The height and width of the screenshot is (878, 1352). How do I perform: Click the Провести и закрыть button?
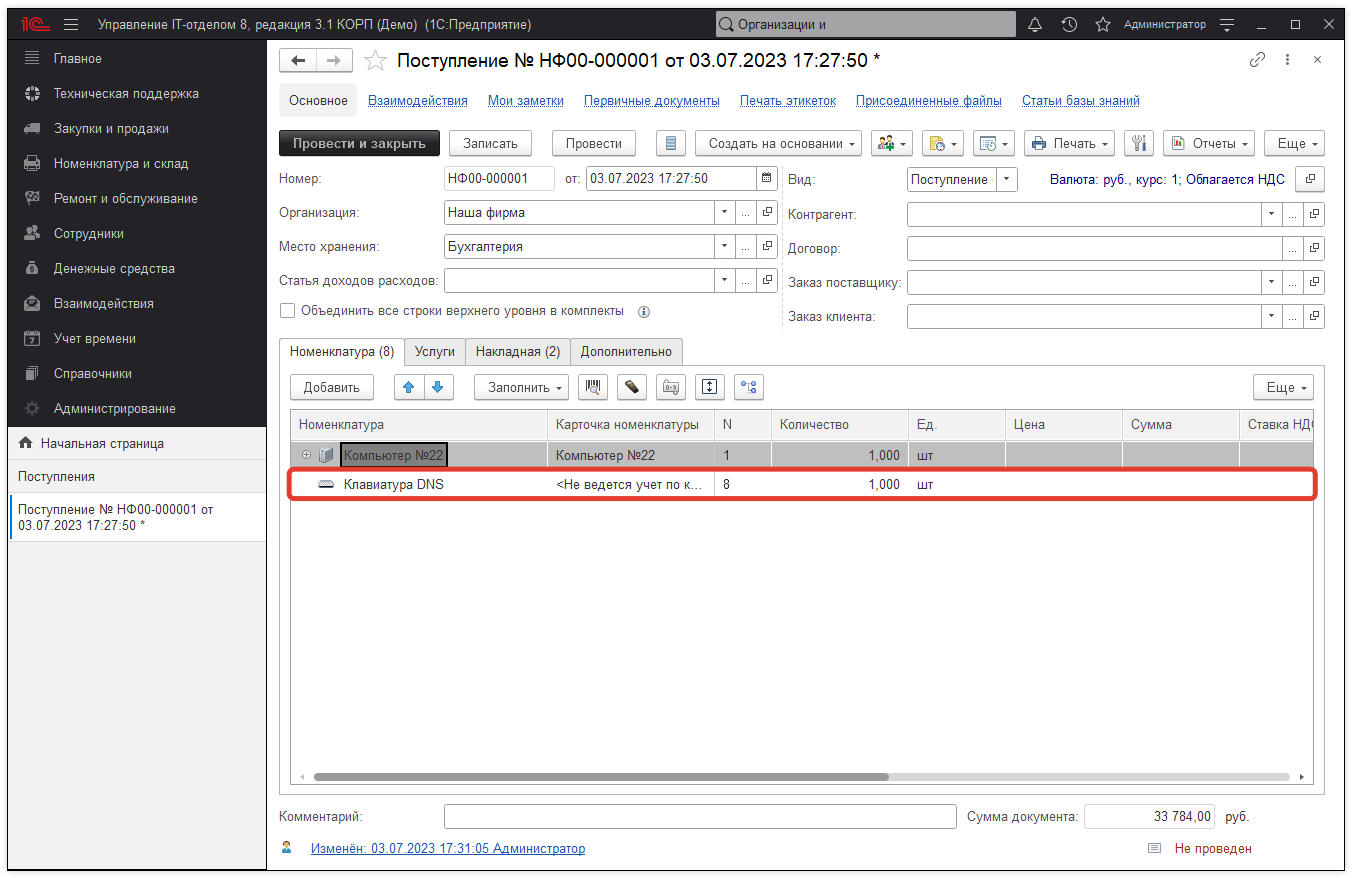tap(362, 143)
